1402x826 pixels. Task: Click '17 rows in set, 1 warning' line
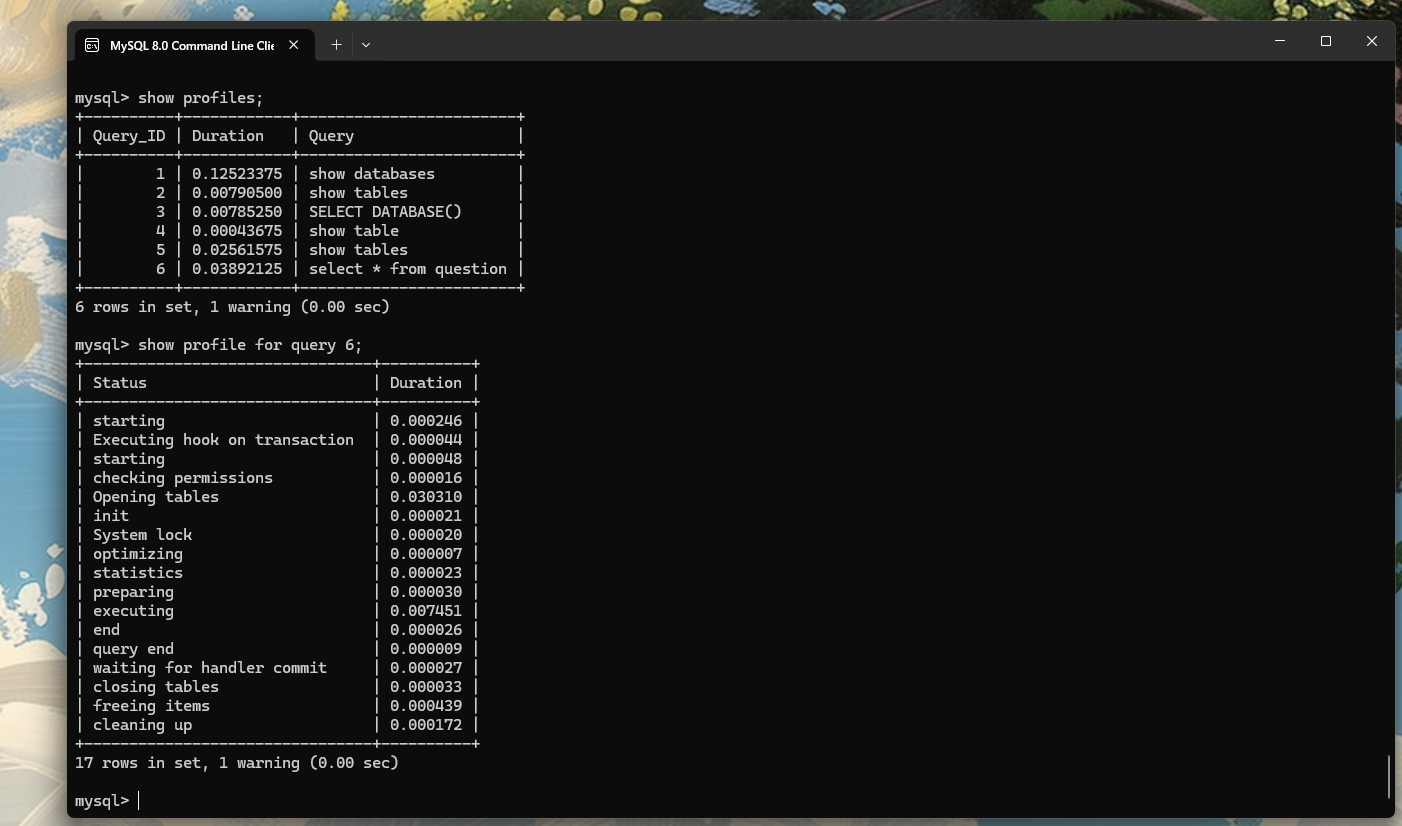pos(237,763)
